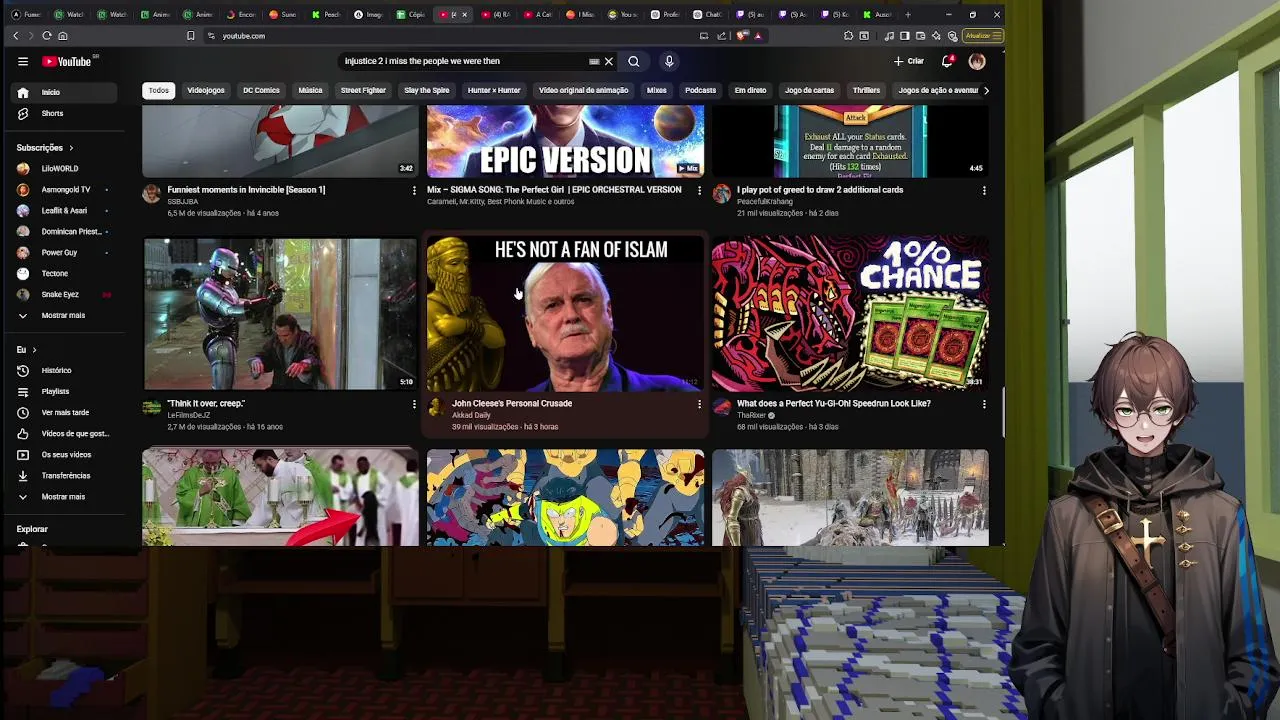Open the YouTube hamburger guide menu
The width and height of the screenshot is (1280, 720).
[22, 62]
